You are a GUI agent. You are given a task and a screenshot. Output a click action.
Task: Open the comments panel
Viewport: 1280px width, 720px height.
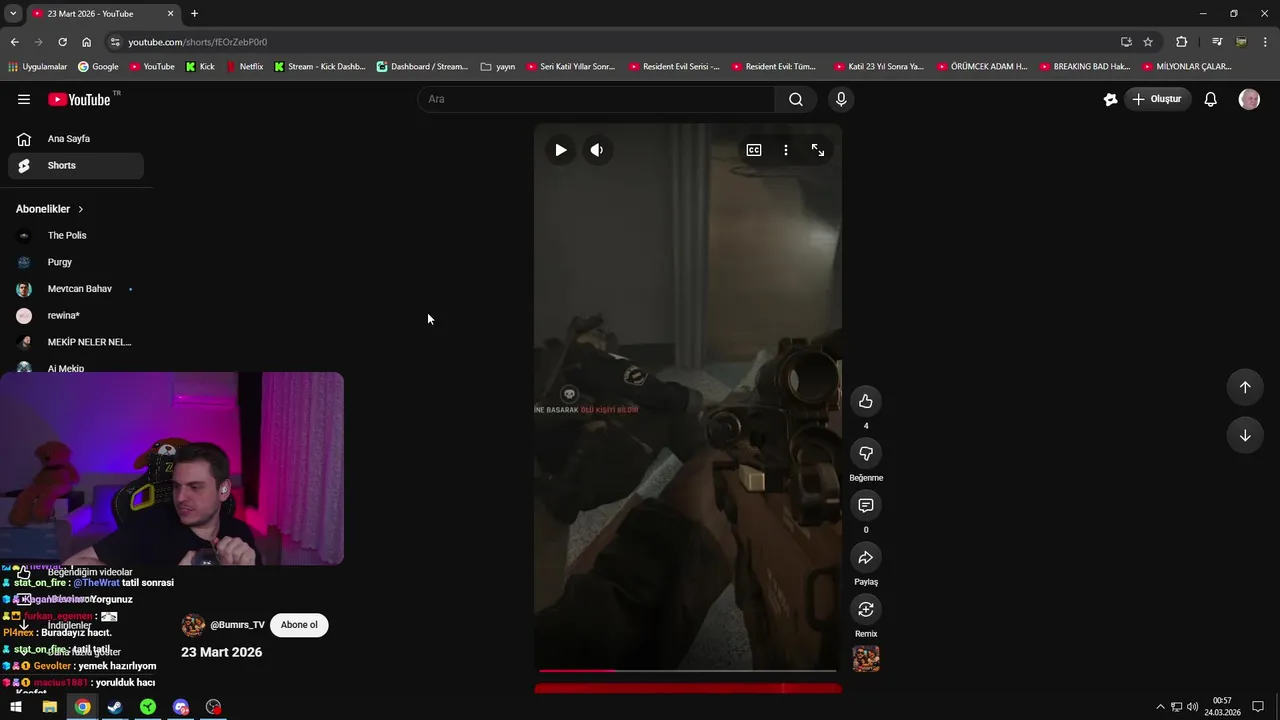tap(866, 505)
